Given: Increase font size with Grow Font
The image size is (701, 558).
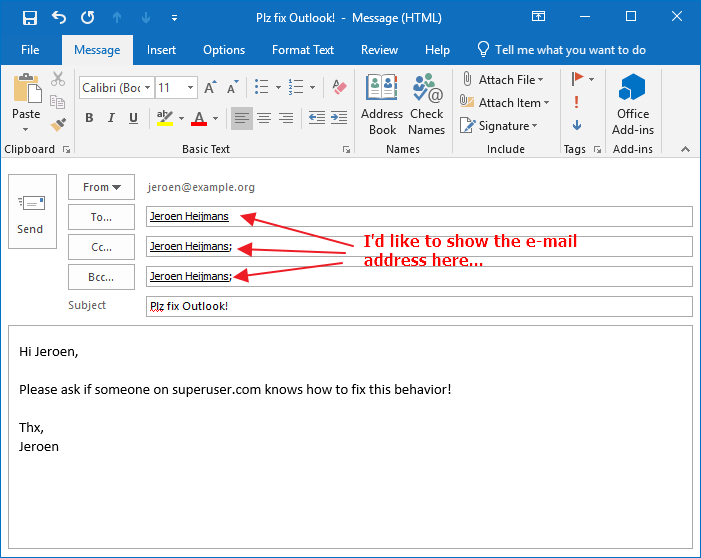Looking at the screenshot, I should click(210, 88).
